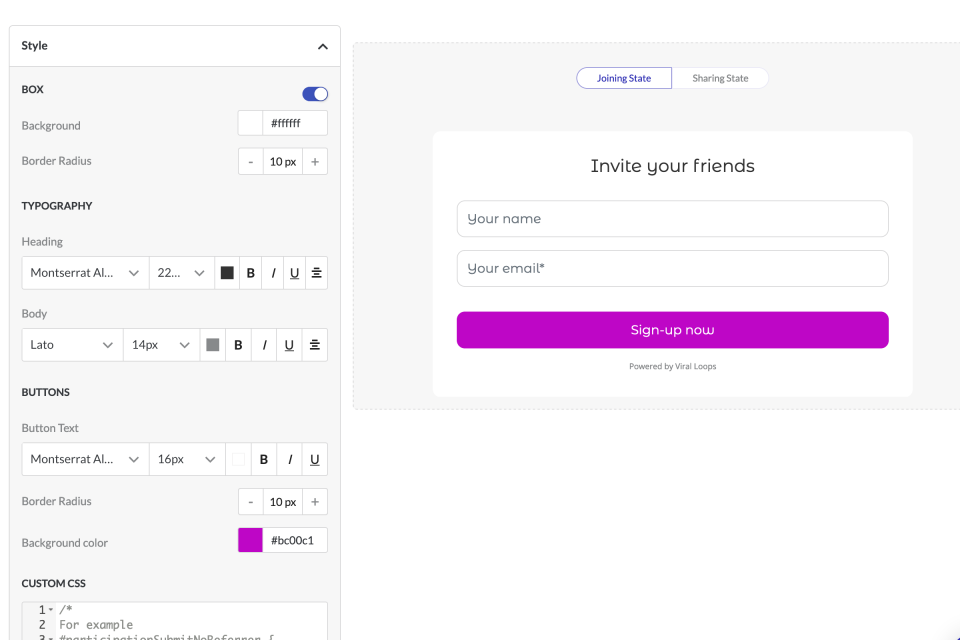Open Heading text alignment options
The image size is (960, 640).
click(x=316, y=273)
